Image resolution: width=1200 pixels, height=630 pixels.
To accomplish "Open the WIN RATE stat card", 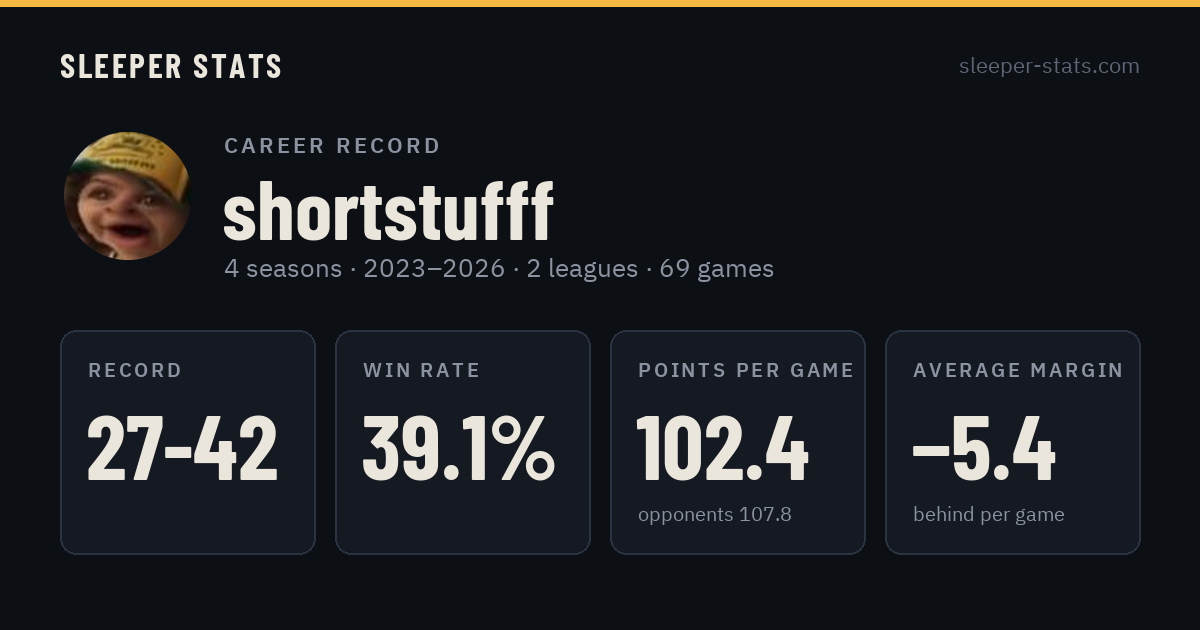I will click(463, 442).
